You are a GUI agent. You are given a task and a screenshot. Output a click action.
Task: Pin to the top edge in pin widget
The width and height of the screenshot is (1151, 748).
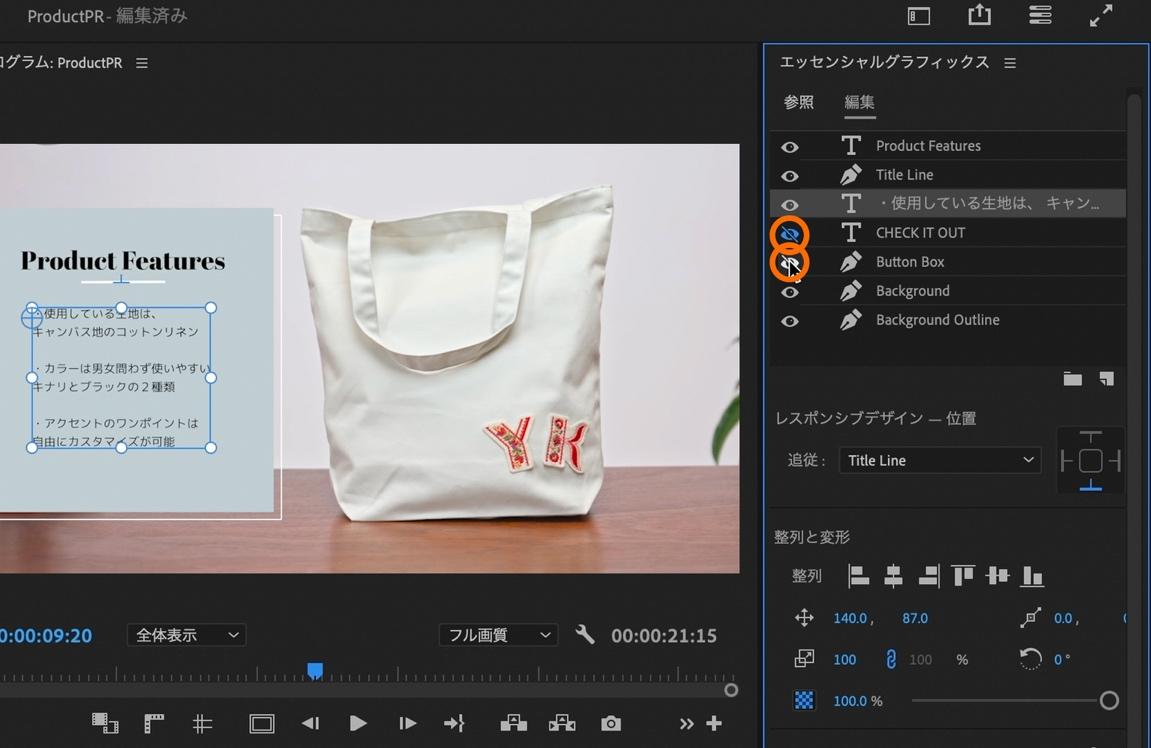pyautogui.click(x=1090, y=437)
